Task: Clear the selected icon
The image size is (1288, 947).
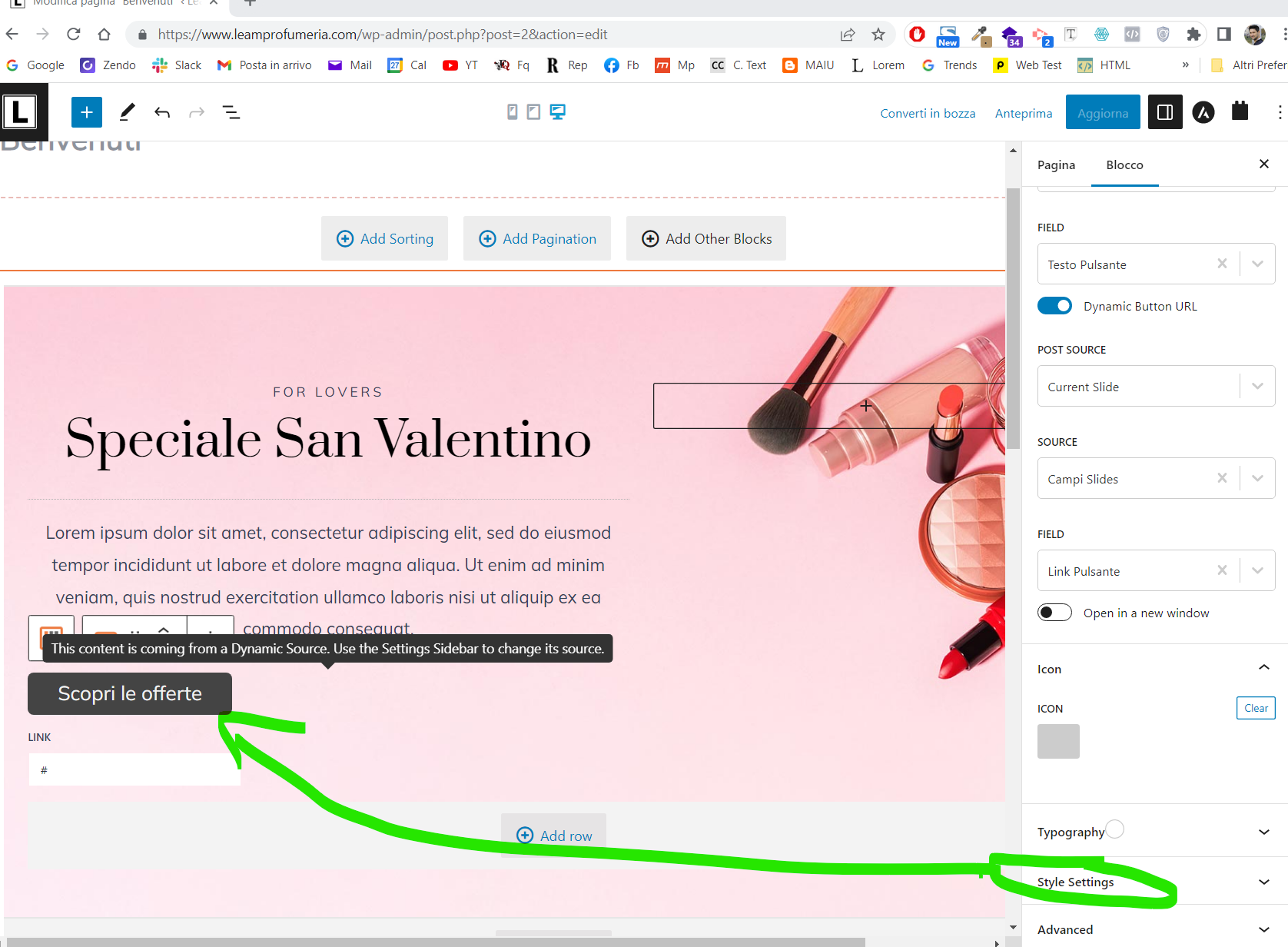Action: [1256, 708]
